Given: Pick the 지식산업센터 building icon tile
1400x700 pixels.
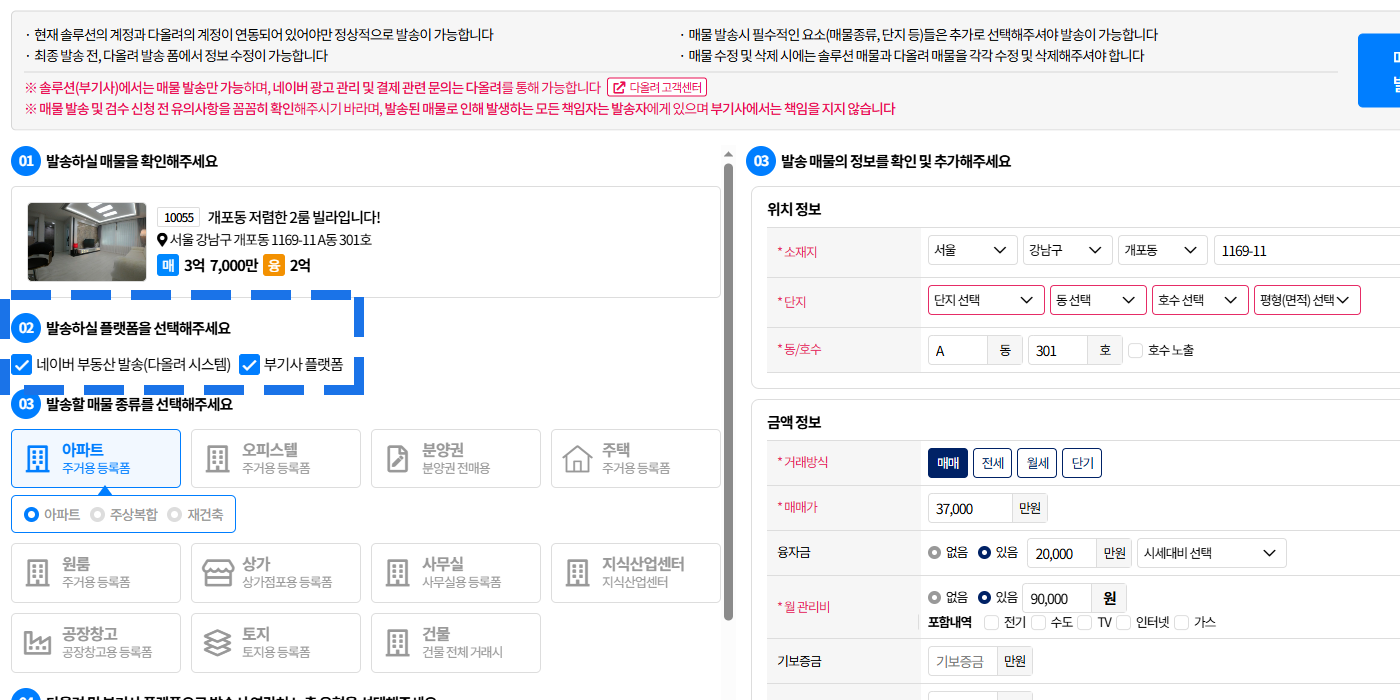Looking at the screenshot, I should pos(577,573).
